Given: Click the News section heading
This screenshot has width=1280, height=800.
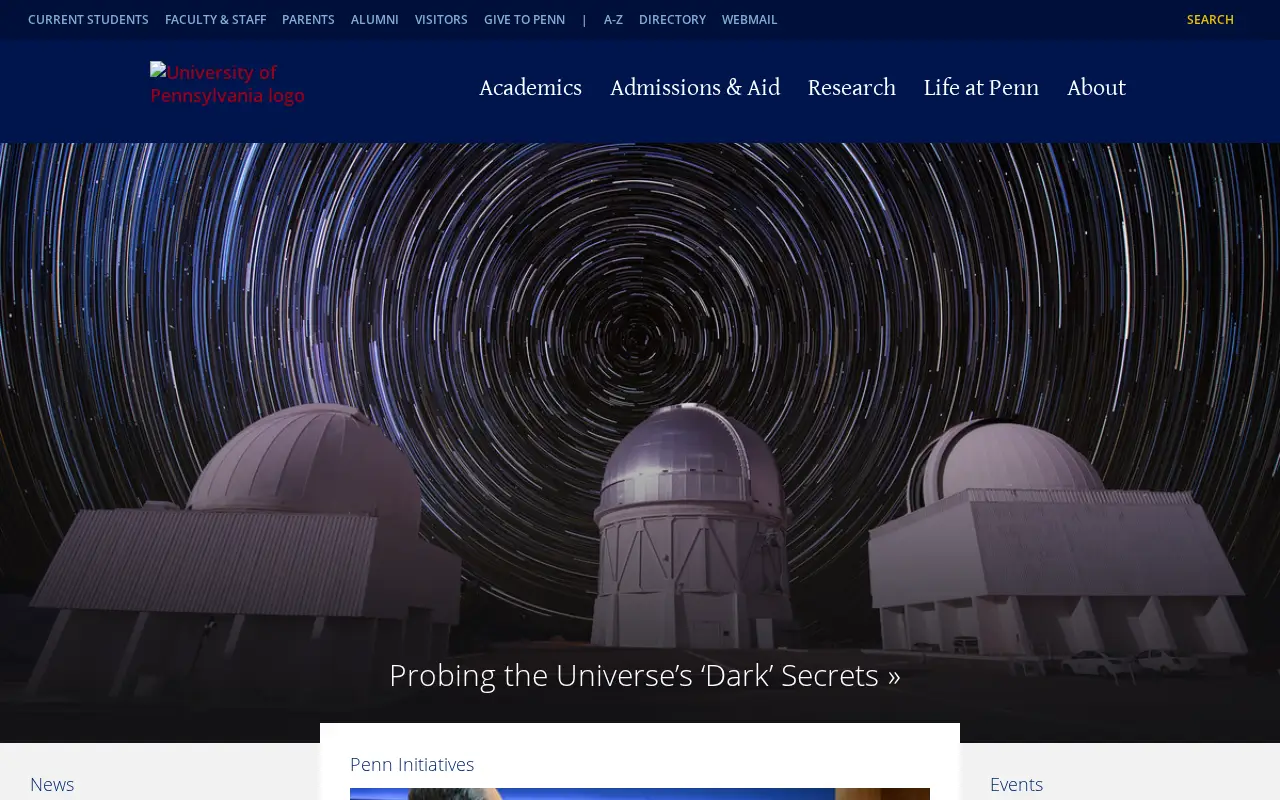Looking at the screenshot, I should point(52,784).
